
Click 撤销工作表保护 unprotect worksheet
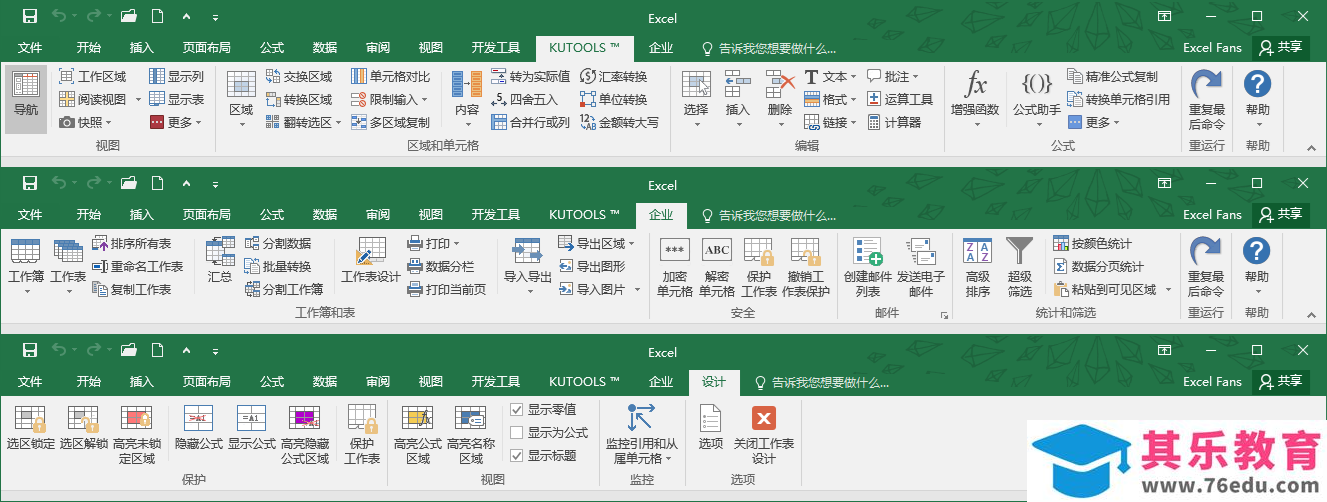pyautogui.click(x=806, y=268)
